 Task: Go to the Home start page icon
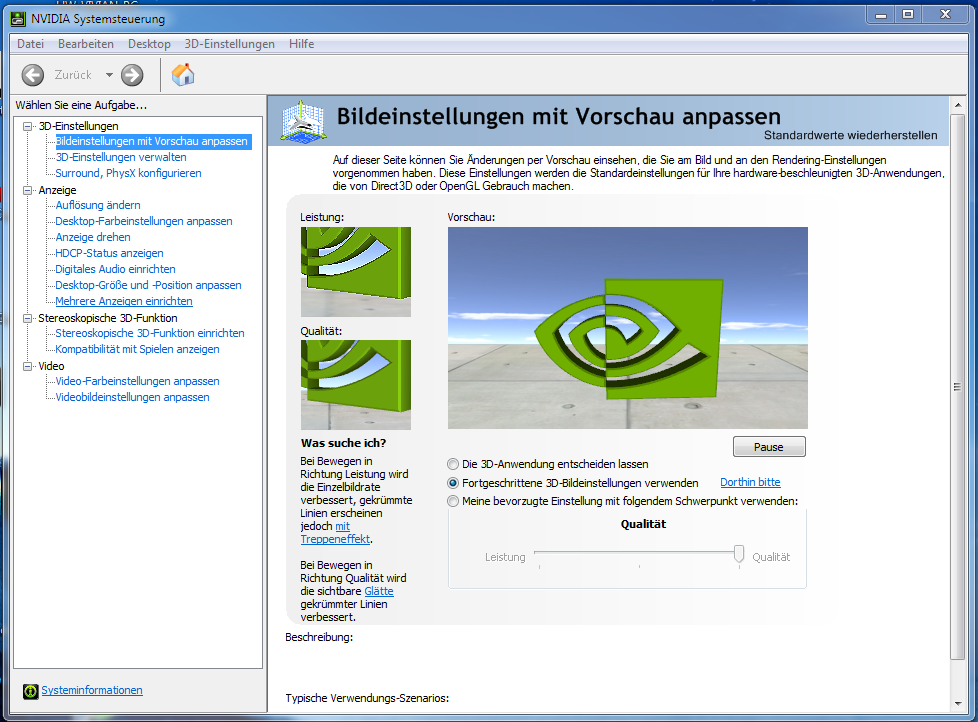183,75
